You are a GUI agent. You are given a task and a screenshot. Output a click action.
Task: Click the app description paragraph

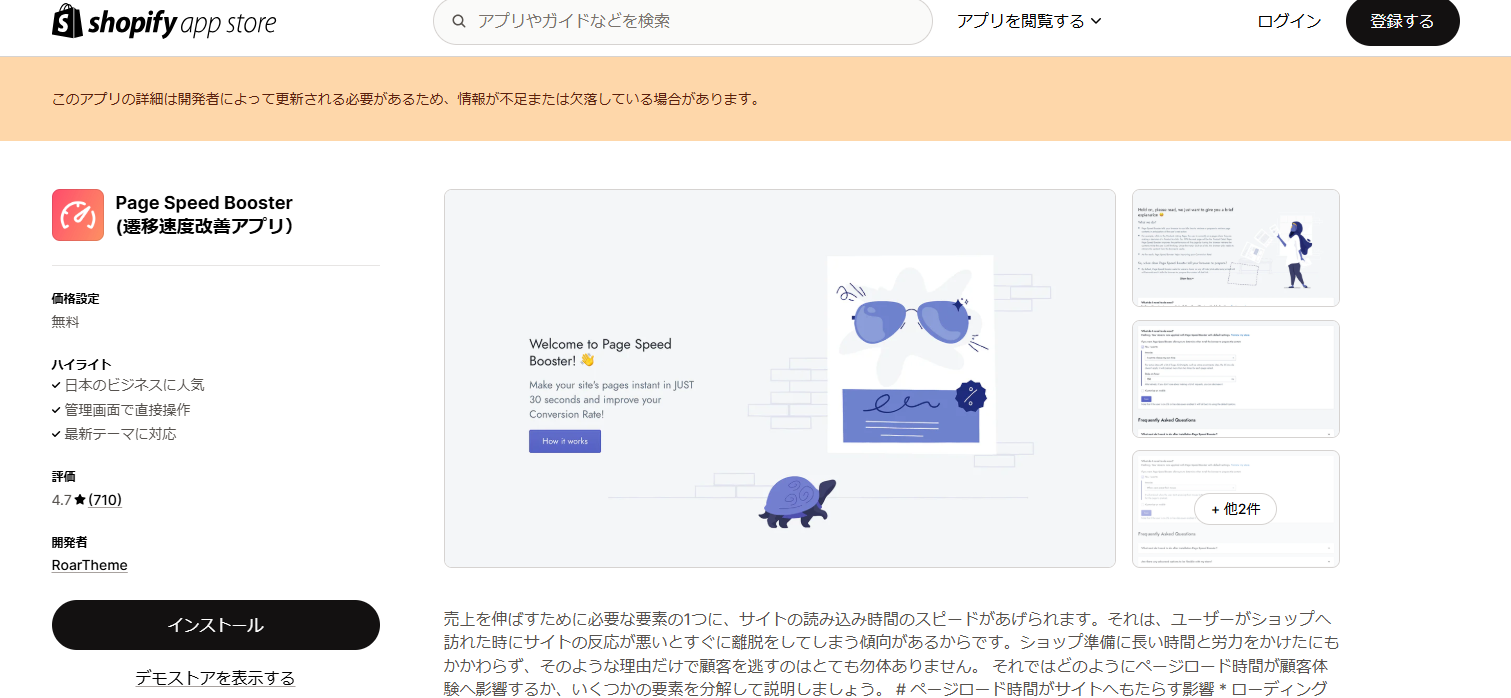click(x=890, y=653)
